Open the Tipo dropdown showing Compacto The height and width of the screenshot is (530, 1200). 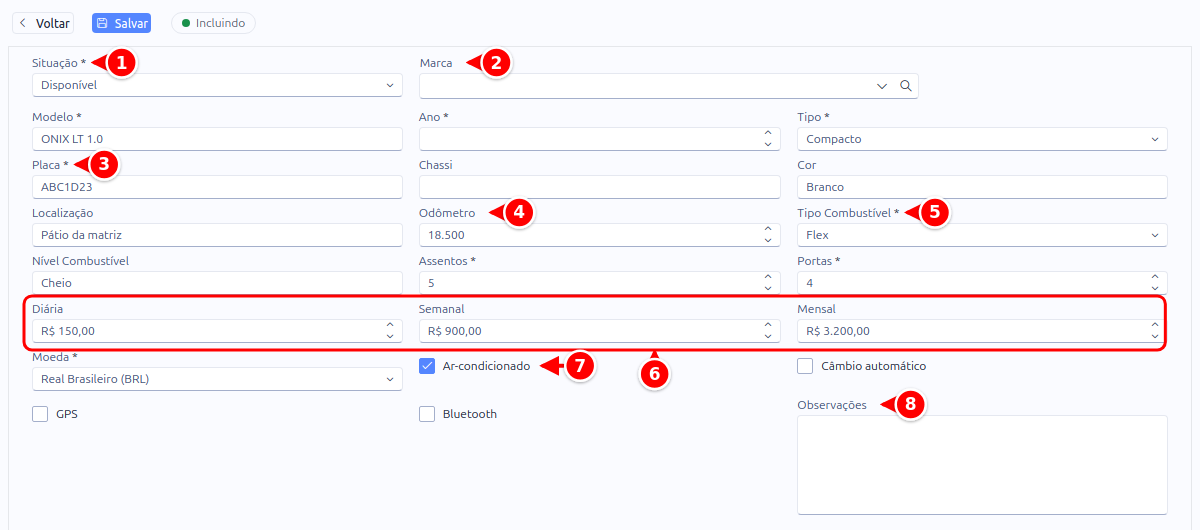tap(982, 139)
